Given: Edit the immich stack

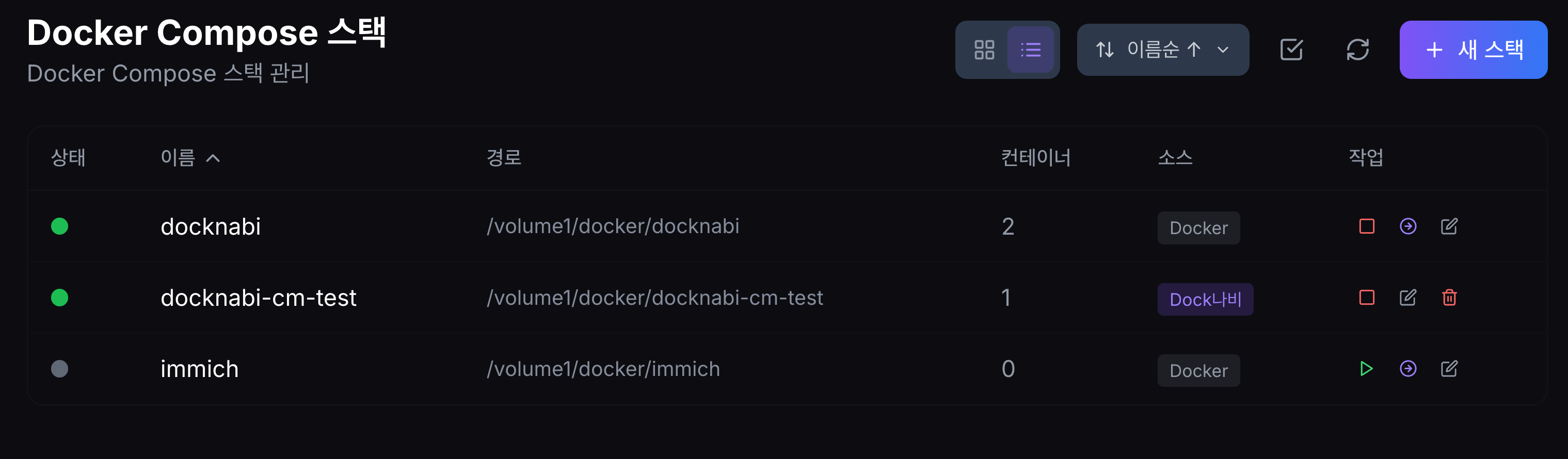Looking at the screenshot, I should tap(1449, 368).
